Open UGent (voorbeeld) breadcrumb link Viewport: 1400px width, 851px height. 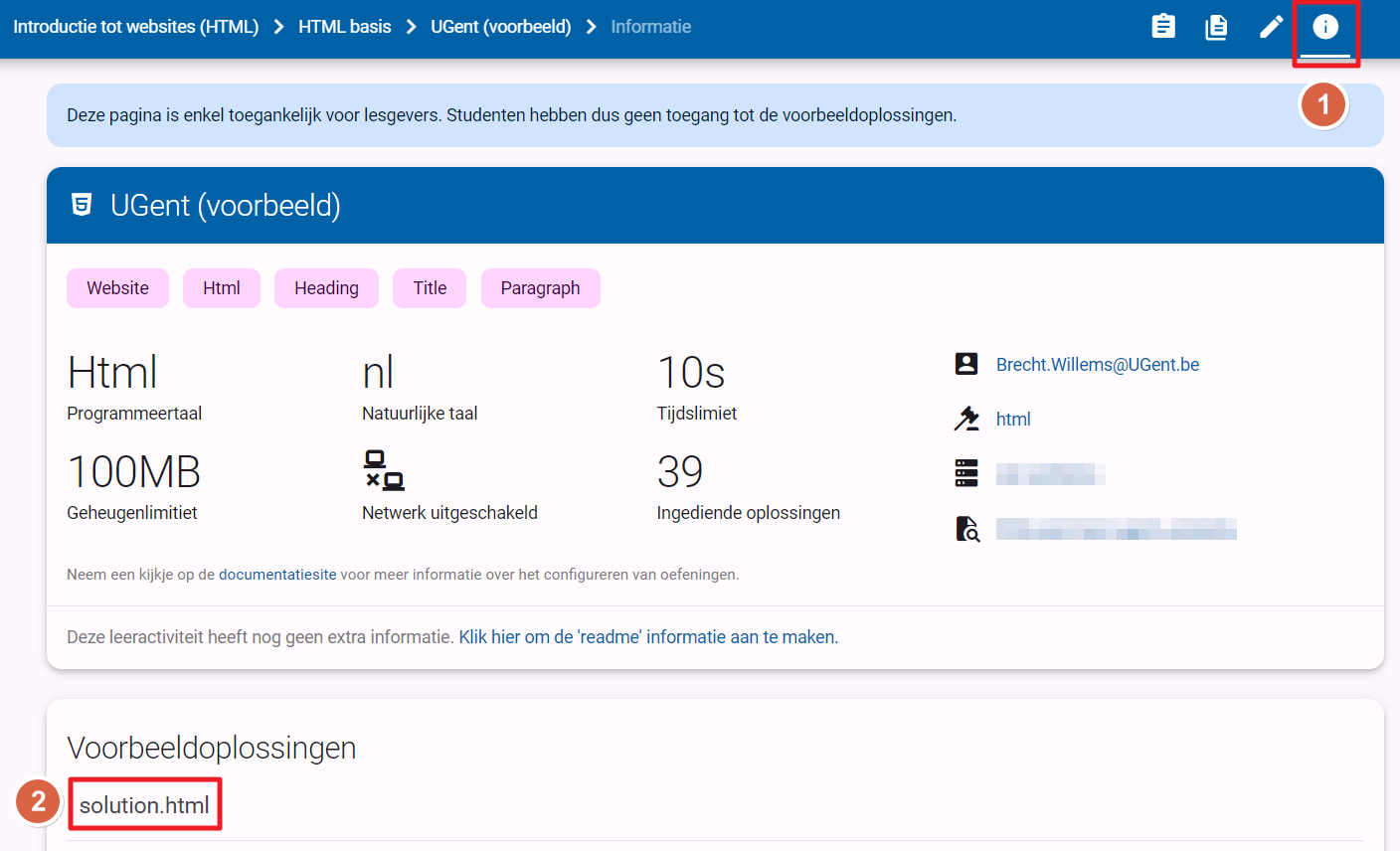pyautogui.click(x=500, y=27)
